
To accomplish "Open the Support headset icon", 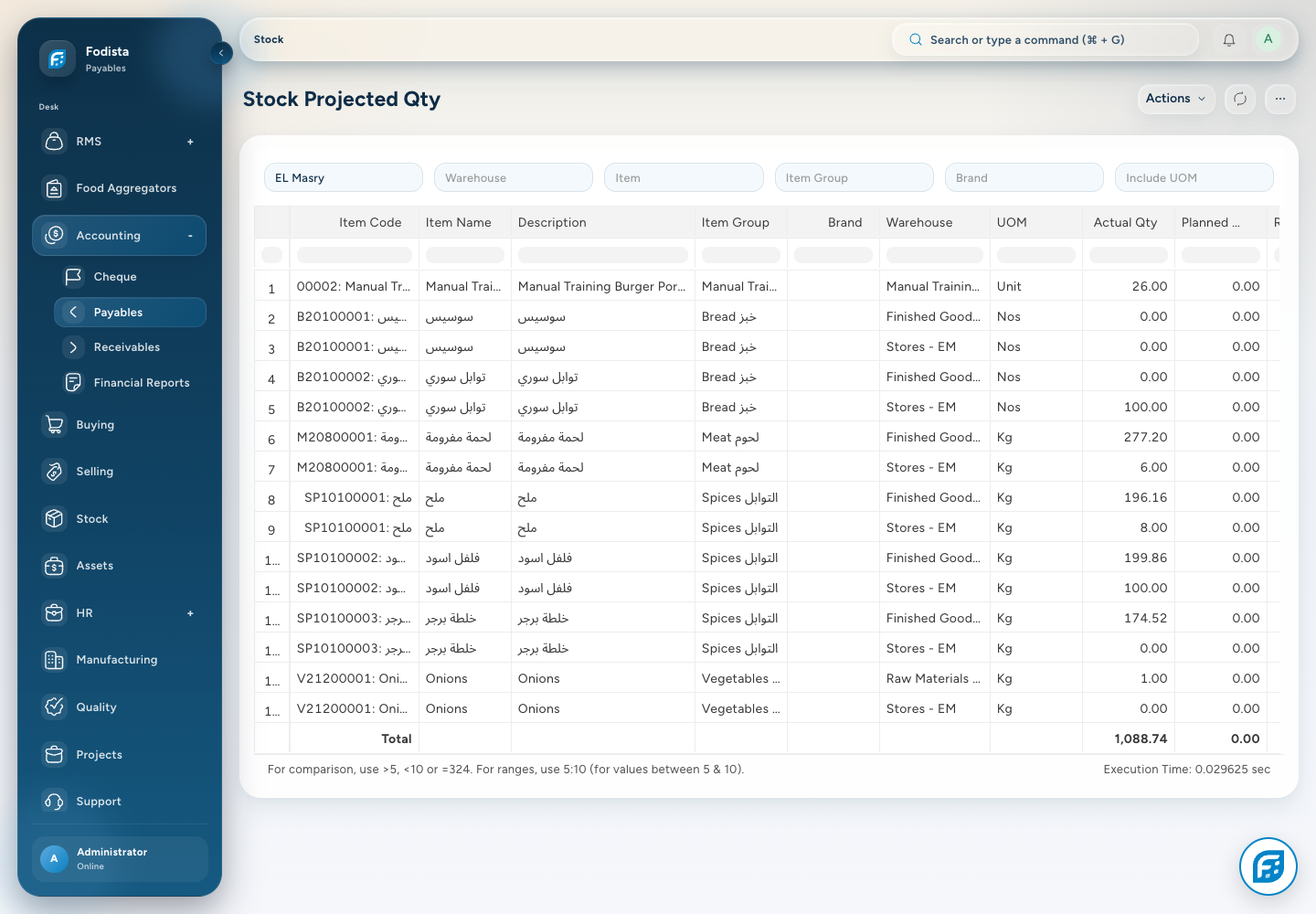I will click(54, 802).
